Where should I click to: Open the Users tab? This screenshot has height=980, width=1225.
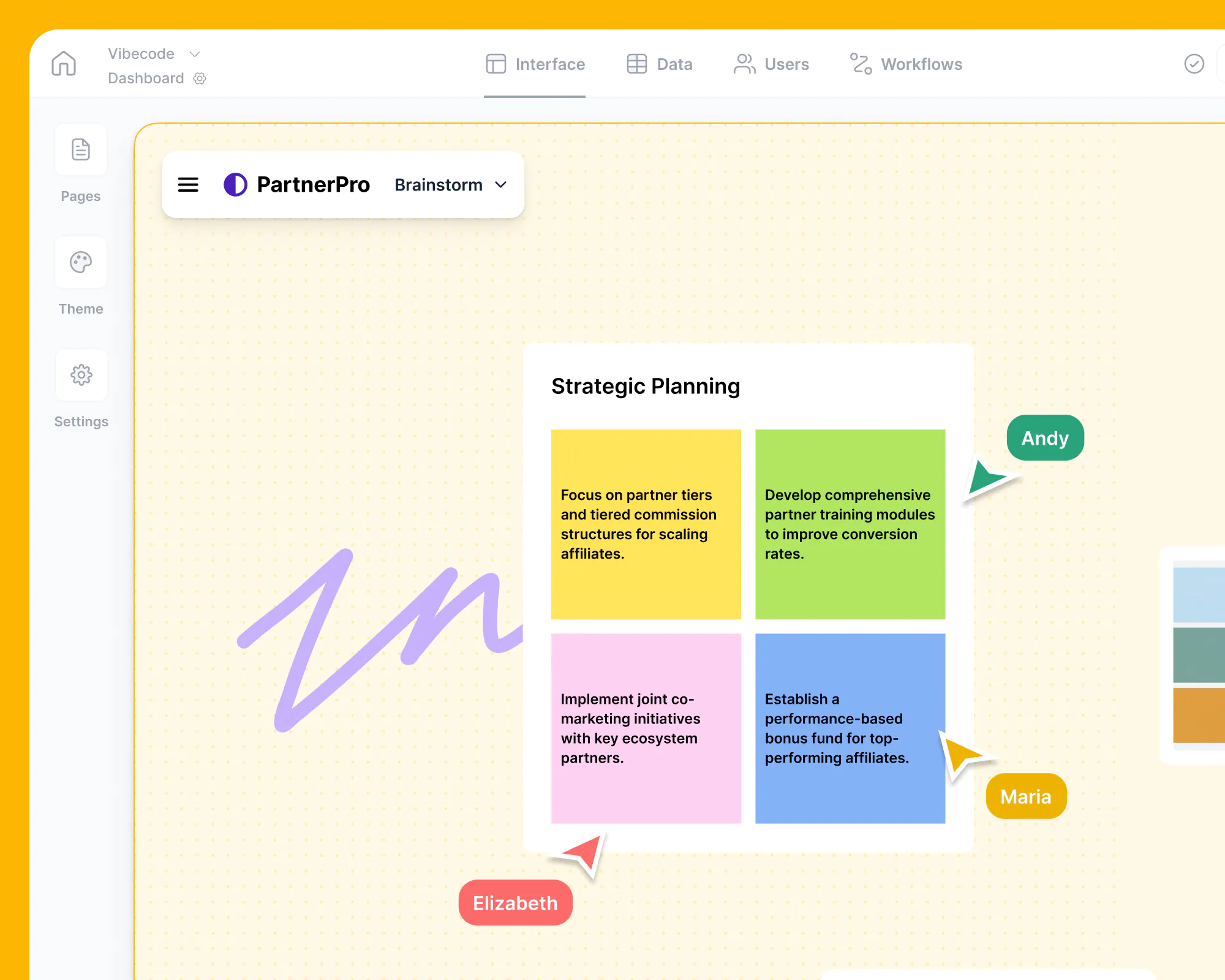(771, 64)
